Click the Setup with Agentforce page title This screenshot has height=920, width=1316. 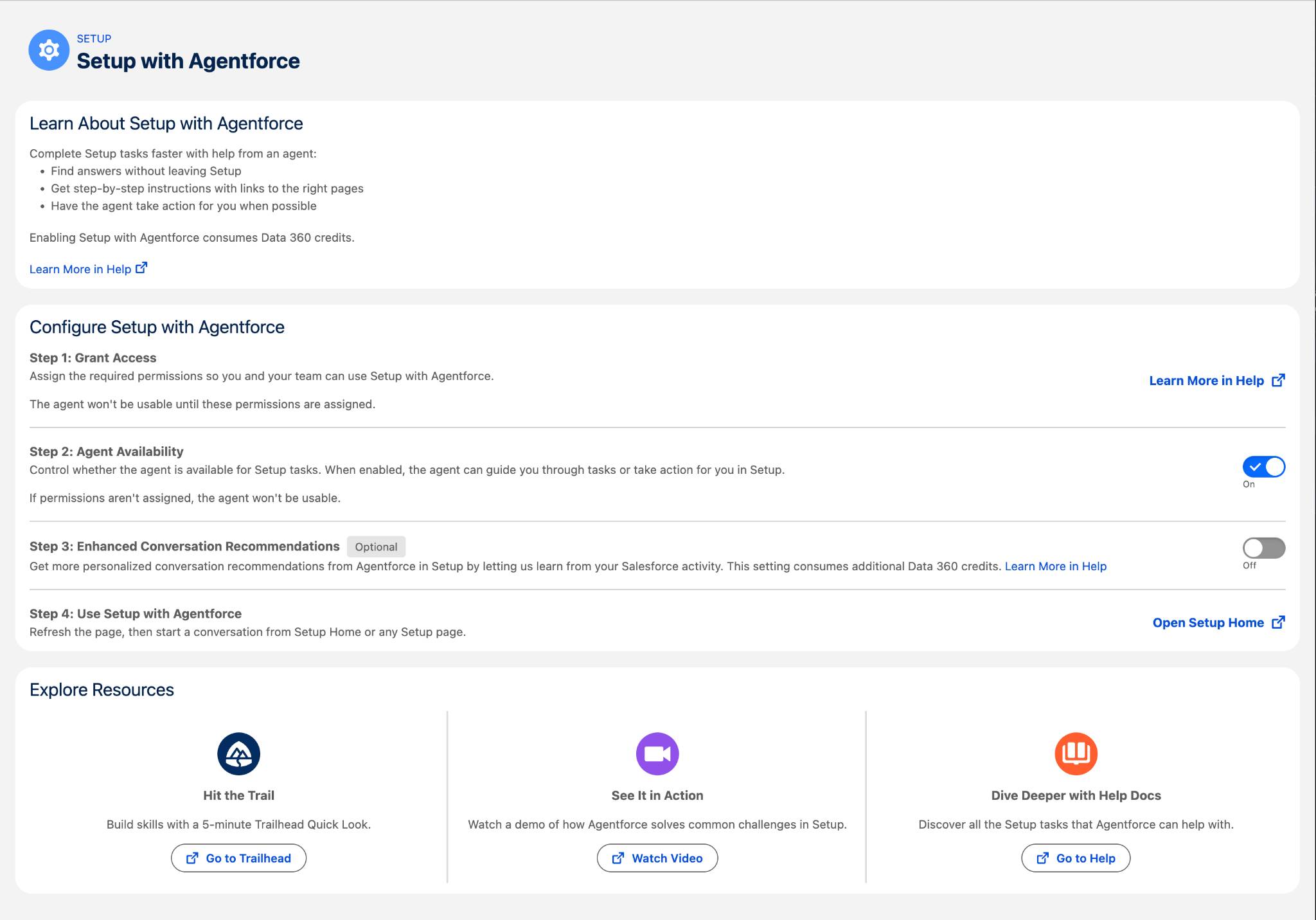[188, 61]
